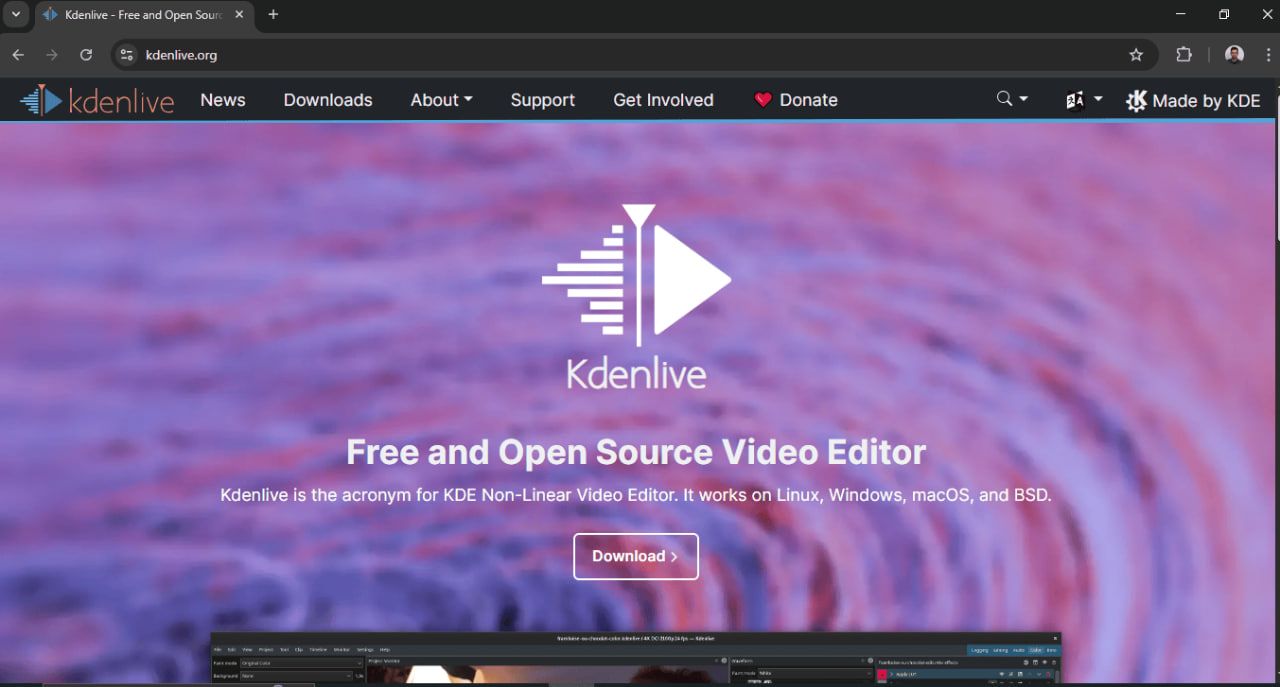Reload the page with the refresh icon
This screenshot has width=1280, height=687.
click(x=88, y=55)
